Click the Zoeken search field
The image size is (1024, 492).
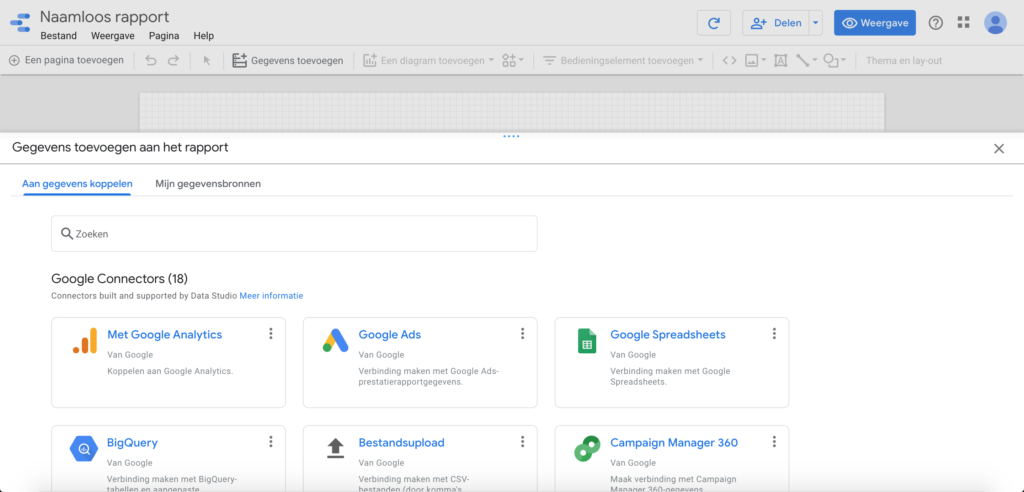294,234
